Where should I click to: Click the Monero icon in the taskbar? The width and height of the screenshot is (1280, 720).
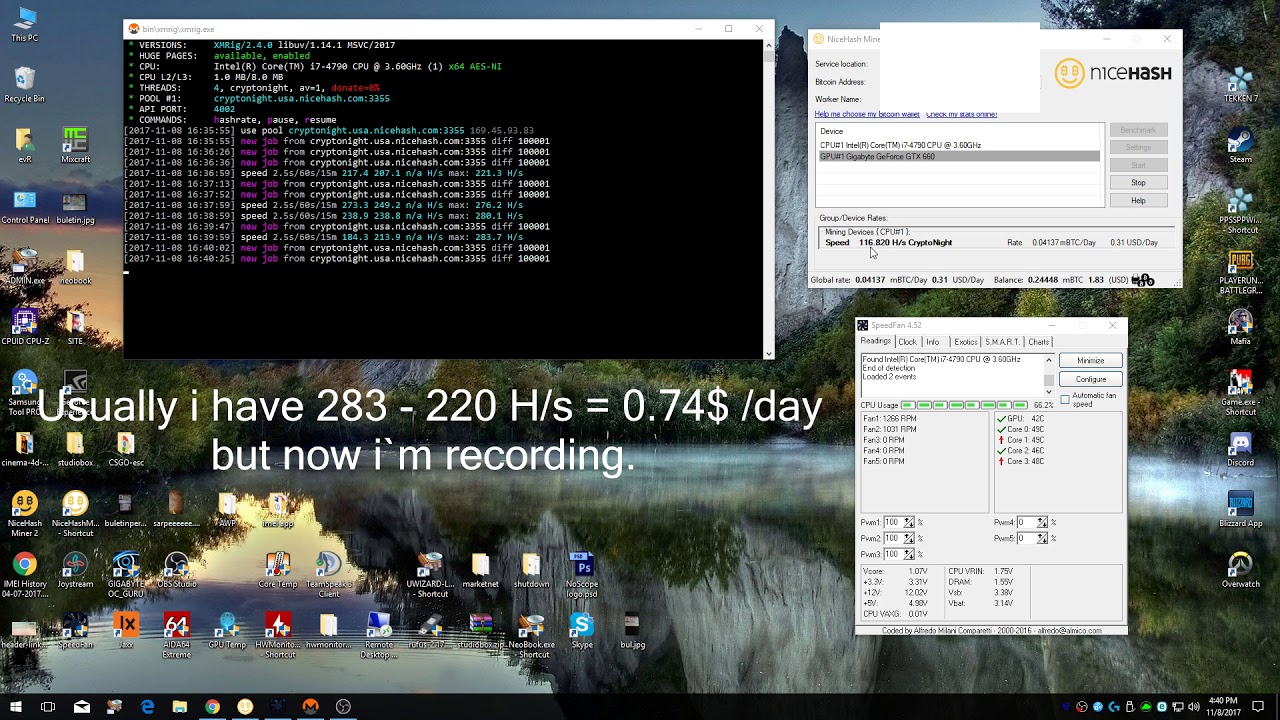[311, 706]
